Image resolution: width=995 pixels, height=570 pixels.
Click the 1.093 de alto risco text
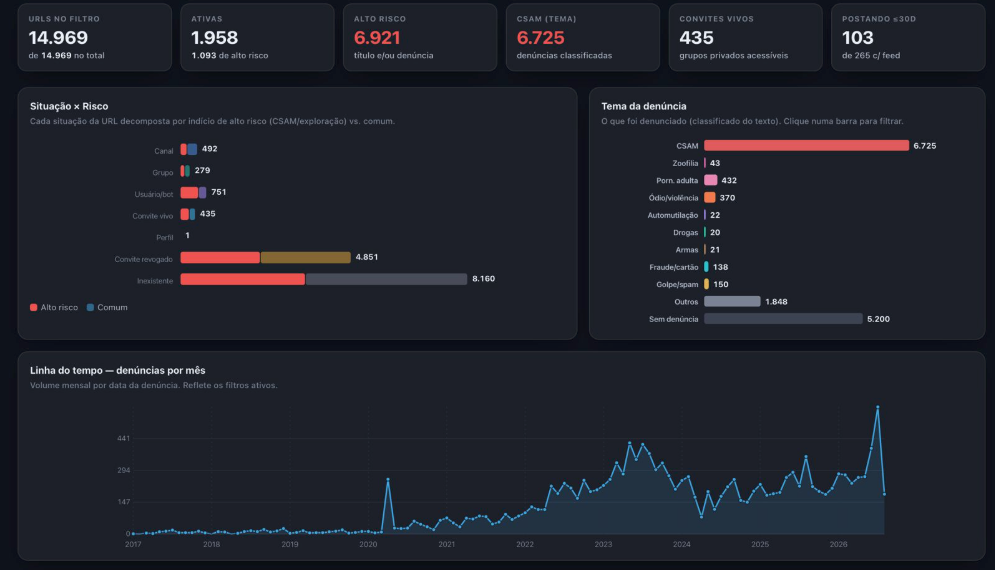click(x=230, y=55)
